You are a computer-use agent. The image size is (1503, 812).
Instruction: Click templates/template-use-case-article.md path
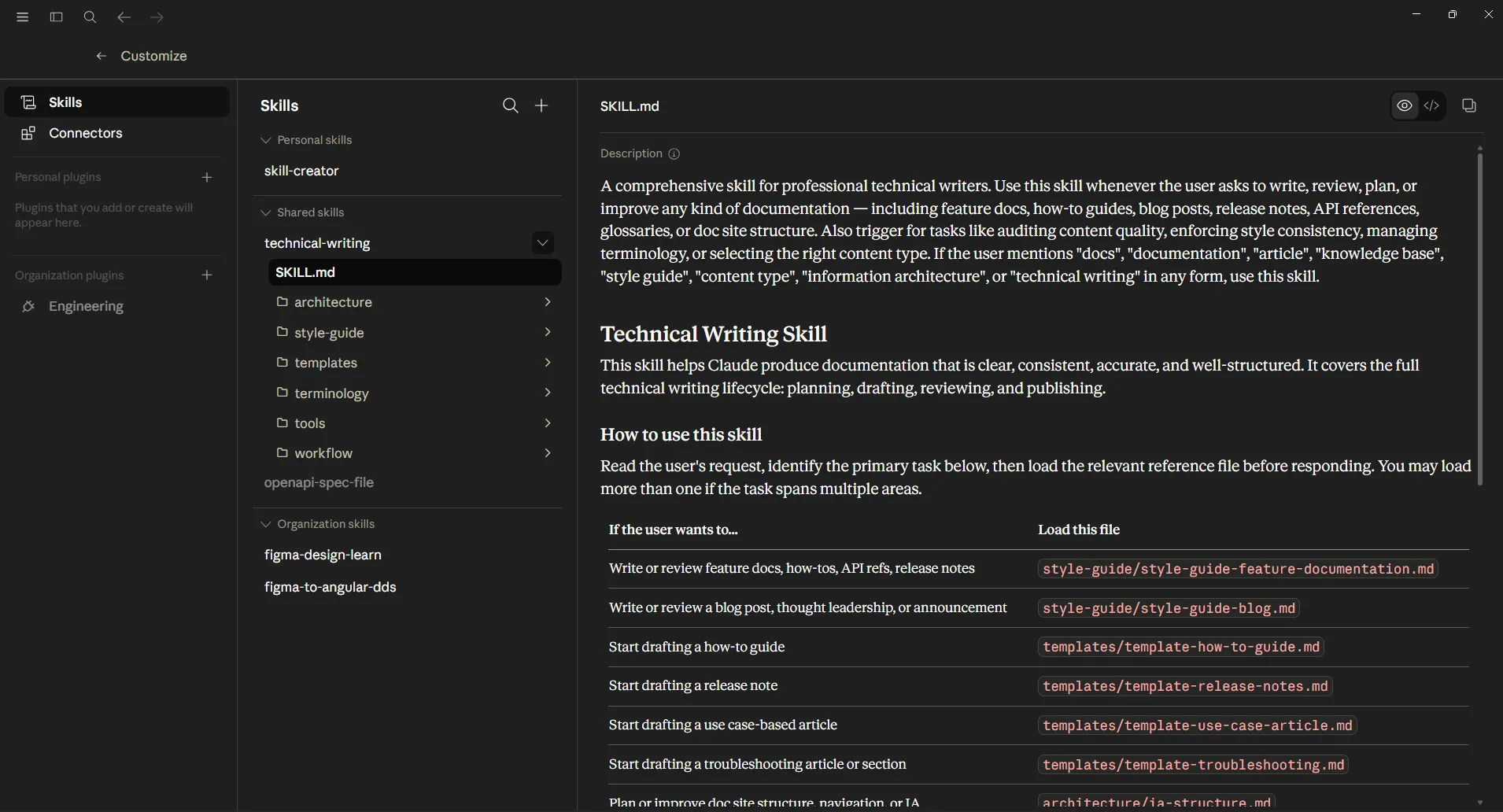[x=1197, y=725]
